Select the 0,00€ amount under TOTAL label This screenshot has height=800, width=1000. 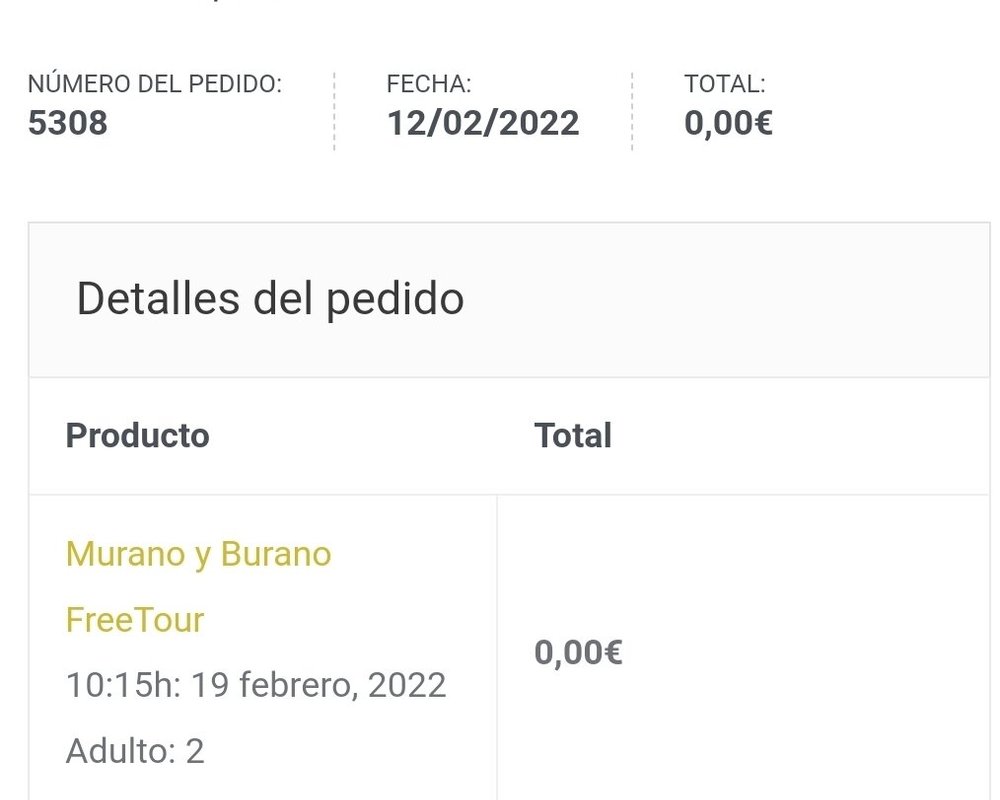728,122
